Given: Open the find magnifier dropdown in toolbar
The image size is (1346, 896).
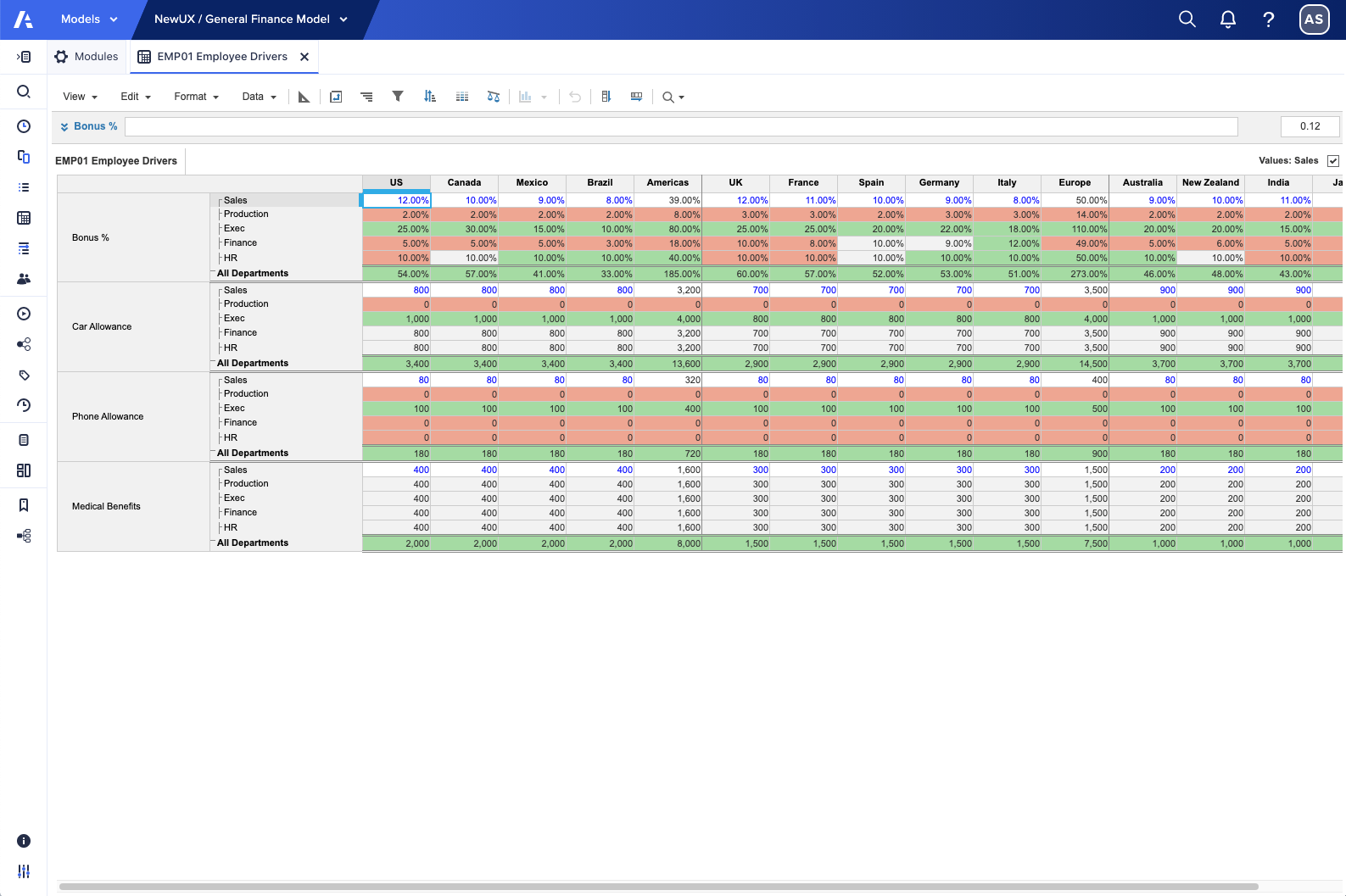Looking at the screenshot, I should point(673,97).
